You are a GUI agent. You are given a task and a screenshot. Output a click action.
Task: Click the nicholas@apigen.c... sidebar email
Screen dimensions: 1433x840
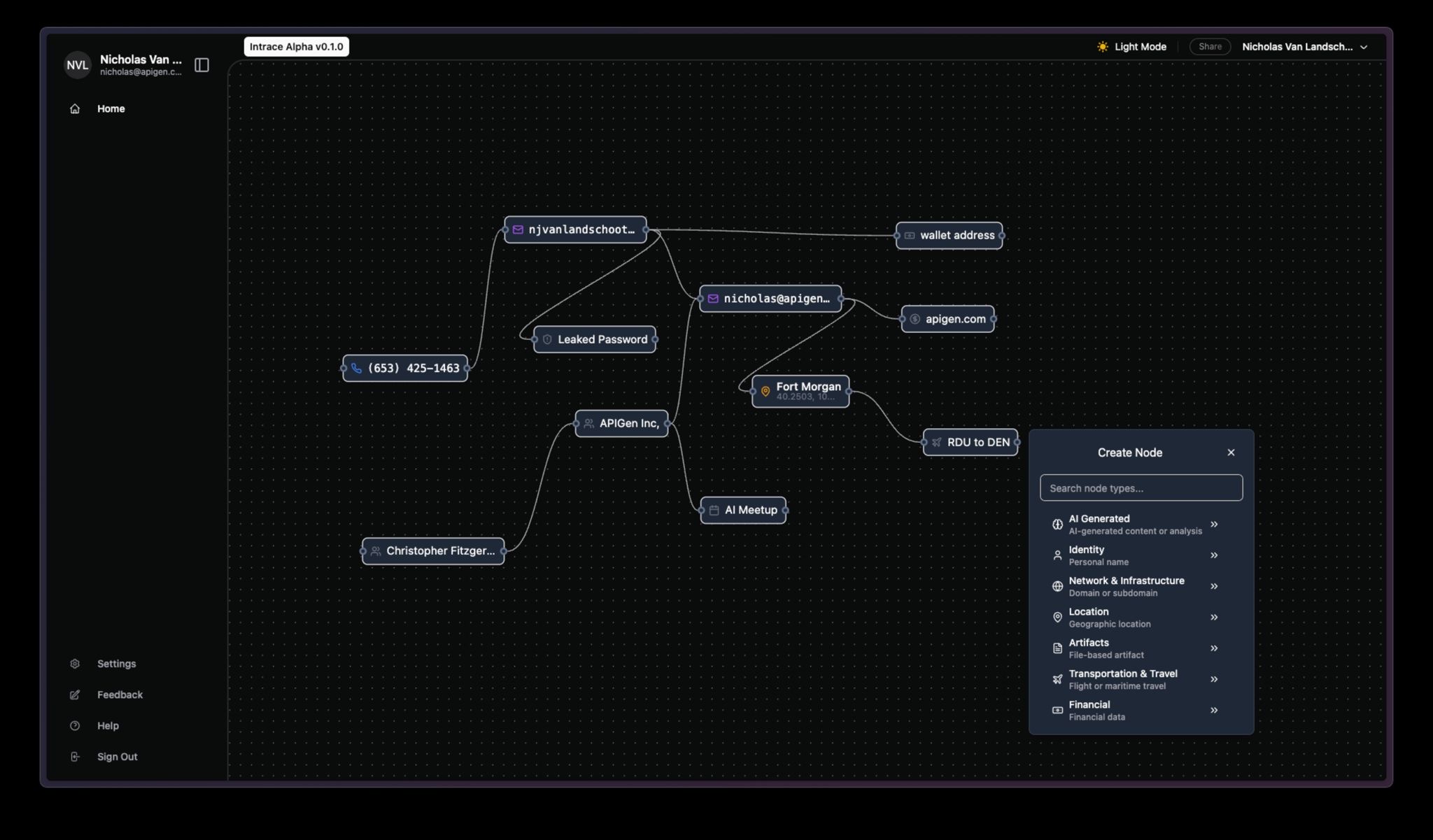[x=141, y=72]
